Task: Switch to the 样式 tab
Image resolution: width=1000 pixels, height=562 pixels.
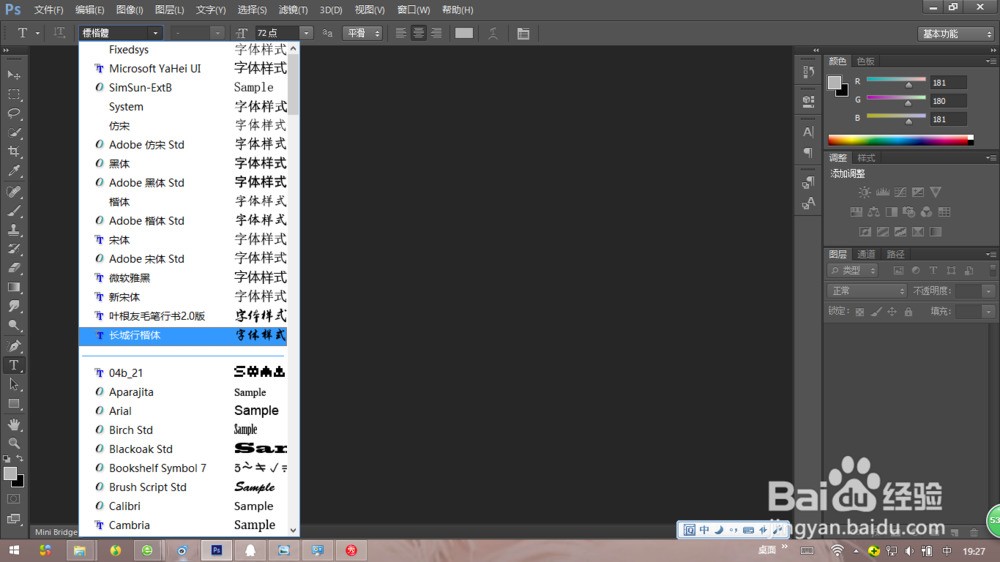Action: [866, 158]
